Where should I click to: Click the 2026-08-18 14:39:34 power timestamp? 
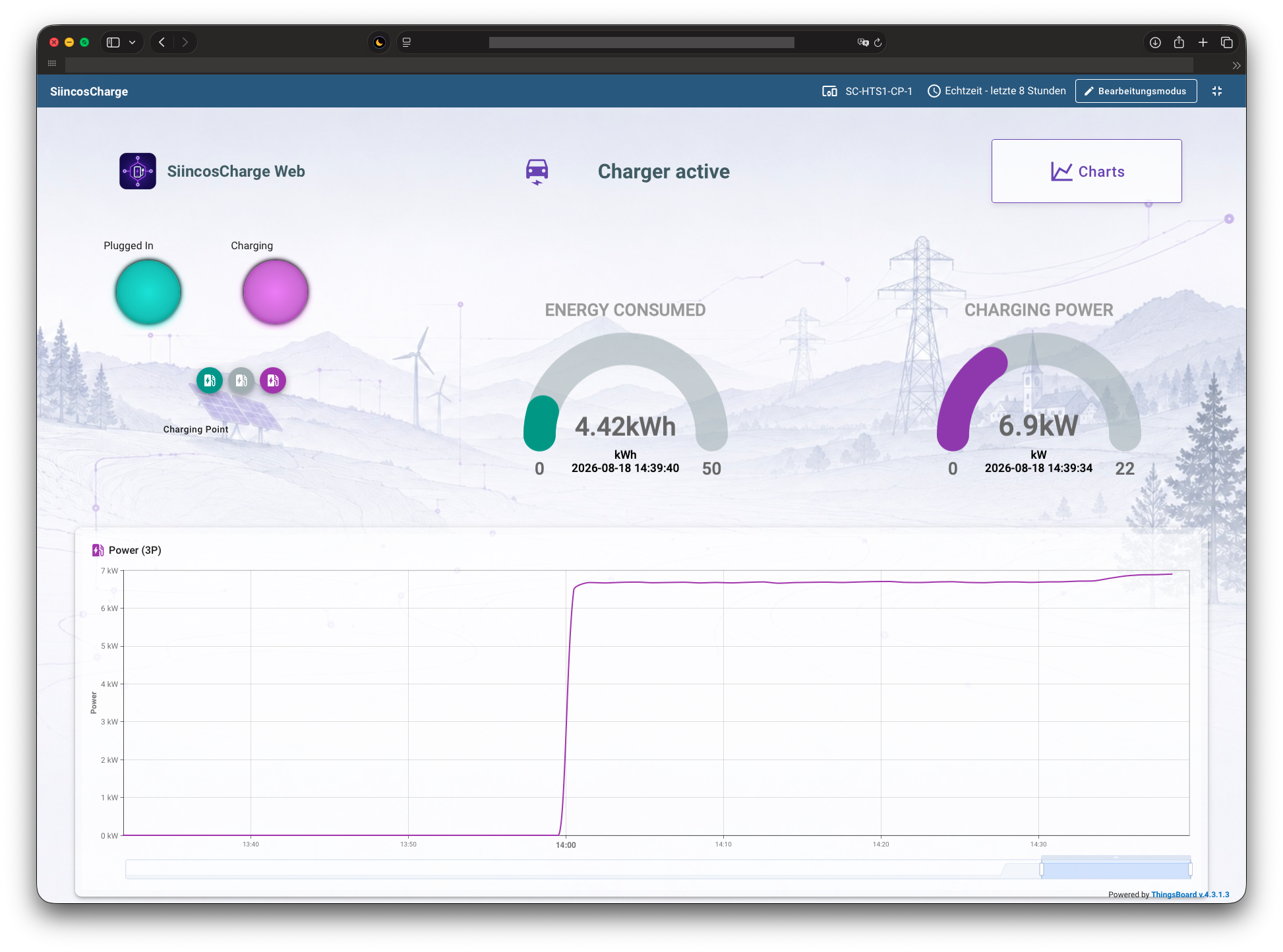(x=1038, y=468)
